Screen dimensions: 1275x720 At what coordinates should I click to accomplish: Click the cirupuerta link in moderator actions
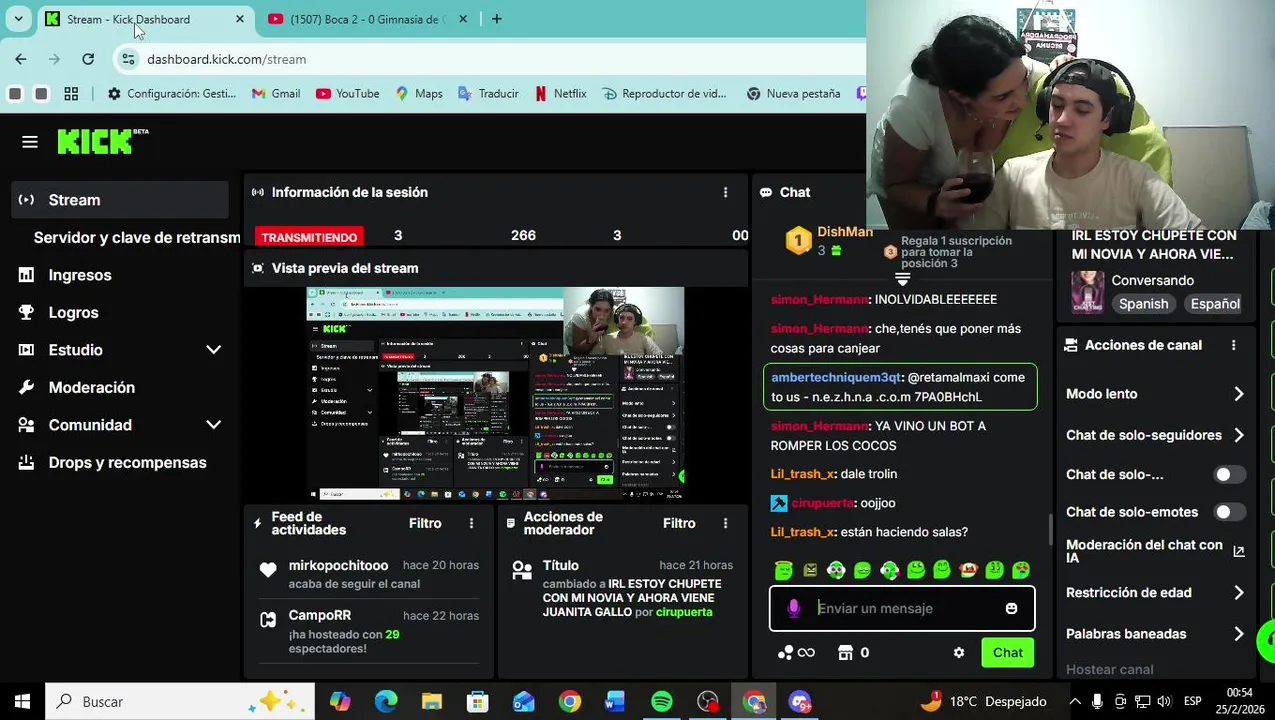[x=684, y=612]
